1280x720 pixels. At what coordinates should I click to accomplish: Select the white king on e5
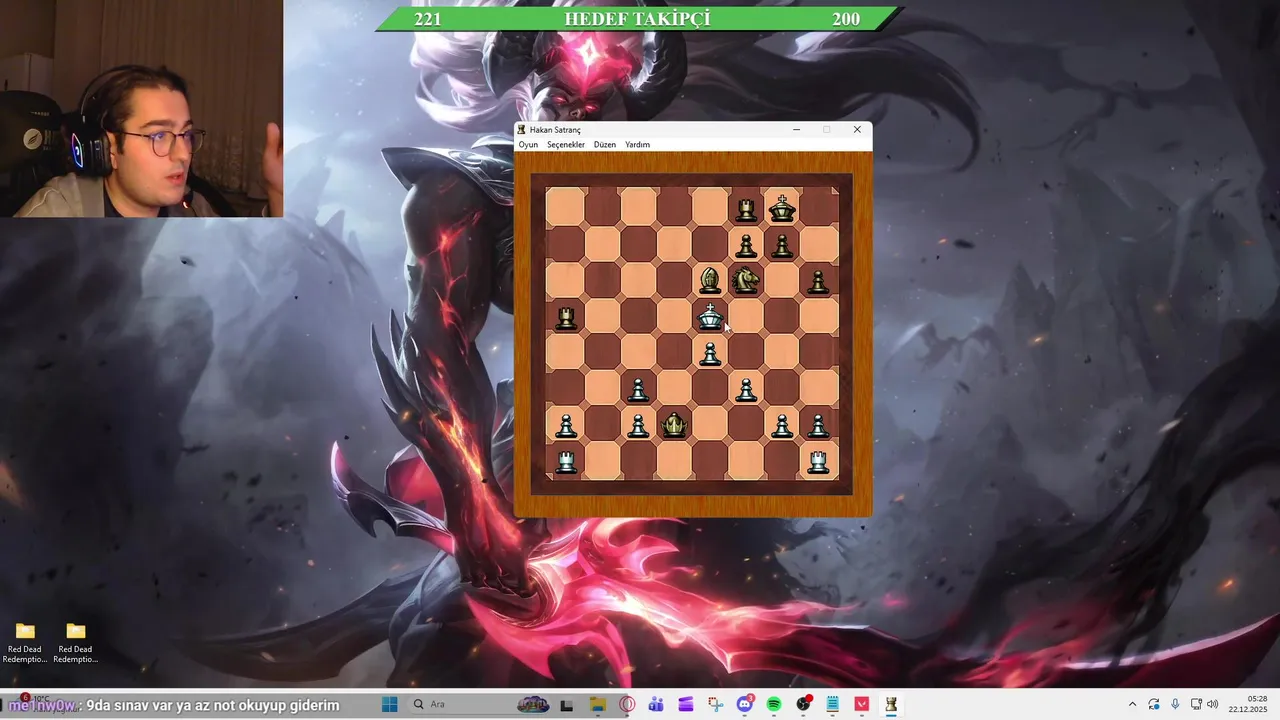coord(710,316)
